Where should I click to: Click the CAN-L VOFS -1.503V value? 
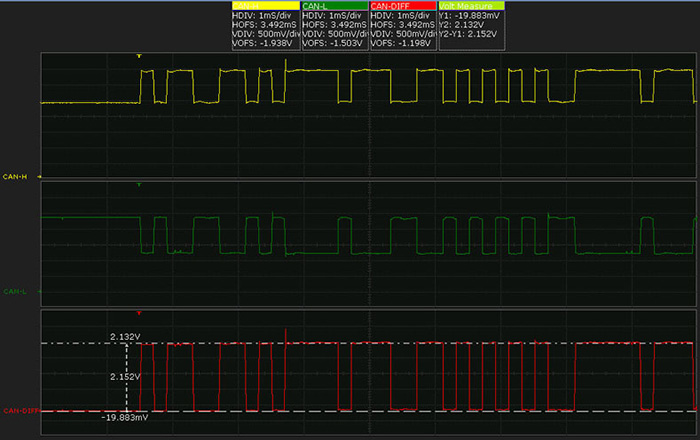click(x=333, y=44)
